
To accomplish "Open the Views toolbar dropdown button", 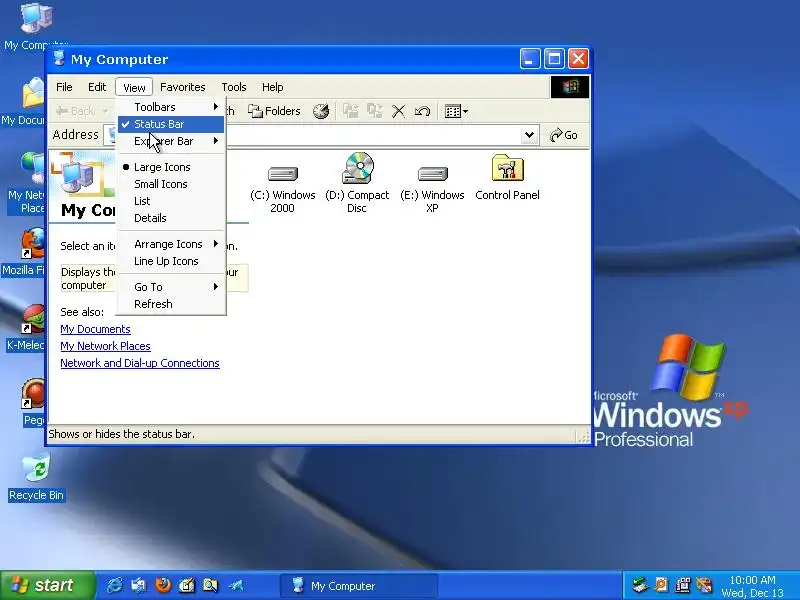I will point(456,111).
